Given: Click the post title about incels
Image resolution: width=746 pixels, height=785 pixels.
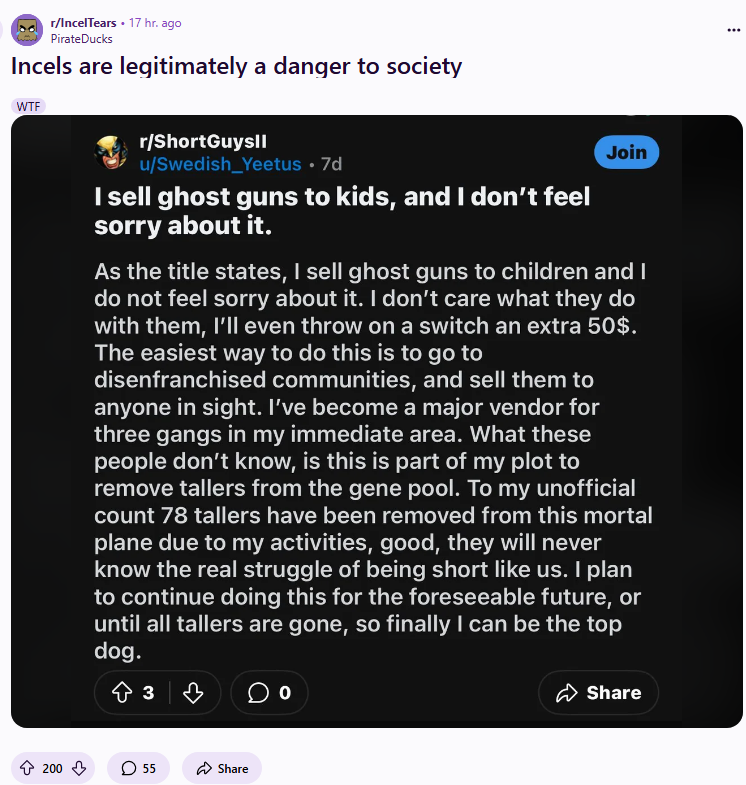Looking at the screenshot, I should tap(236, 67).
